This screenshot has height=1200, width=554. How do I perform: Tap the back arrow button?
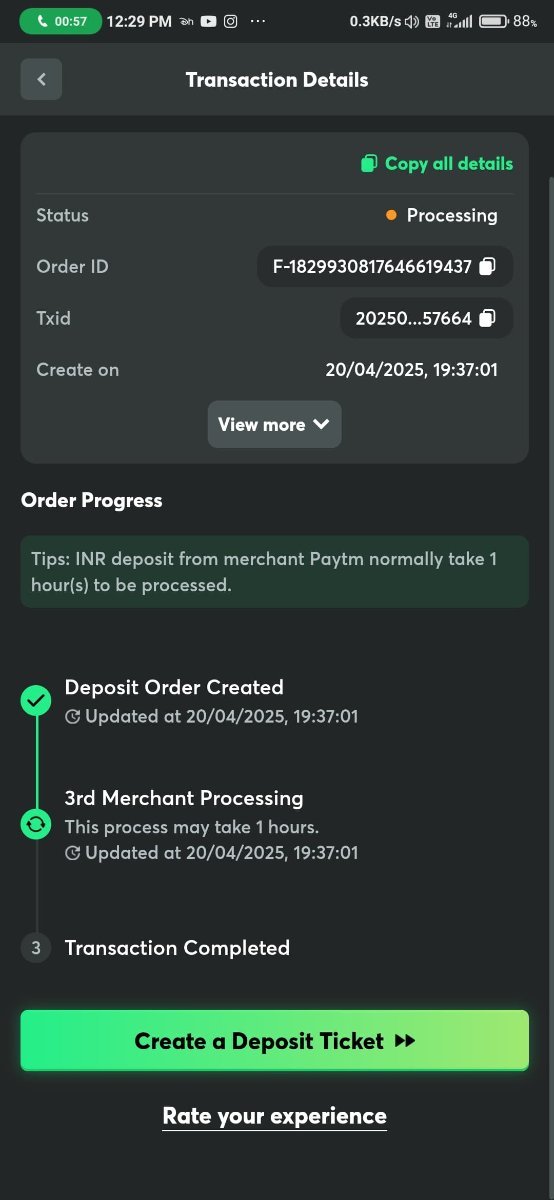41,80
